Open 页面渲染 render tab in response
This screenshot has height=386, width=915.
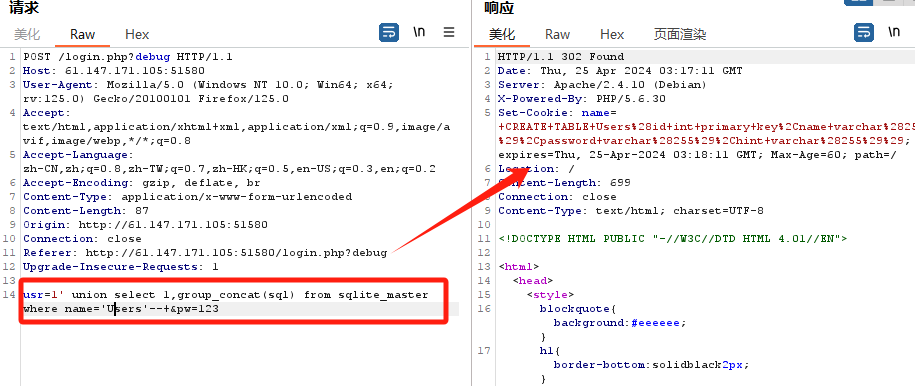tap(680, 34)
